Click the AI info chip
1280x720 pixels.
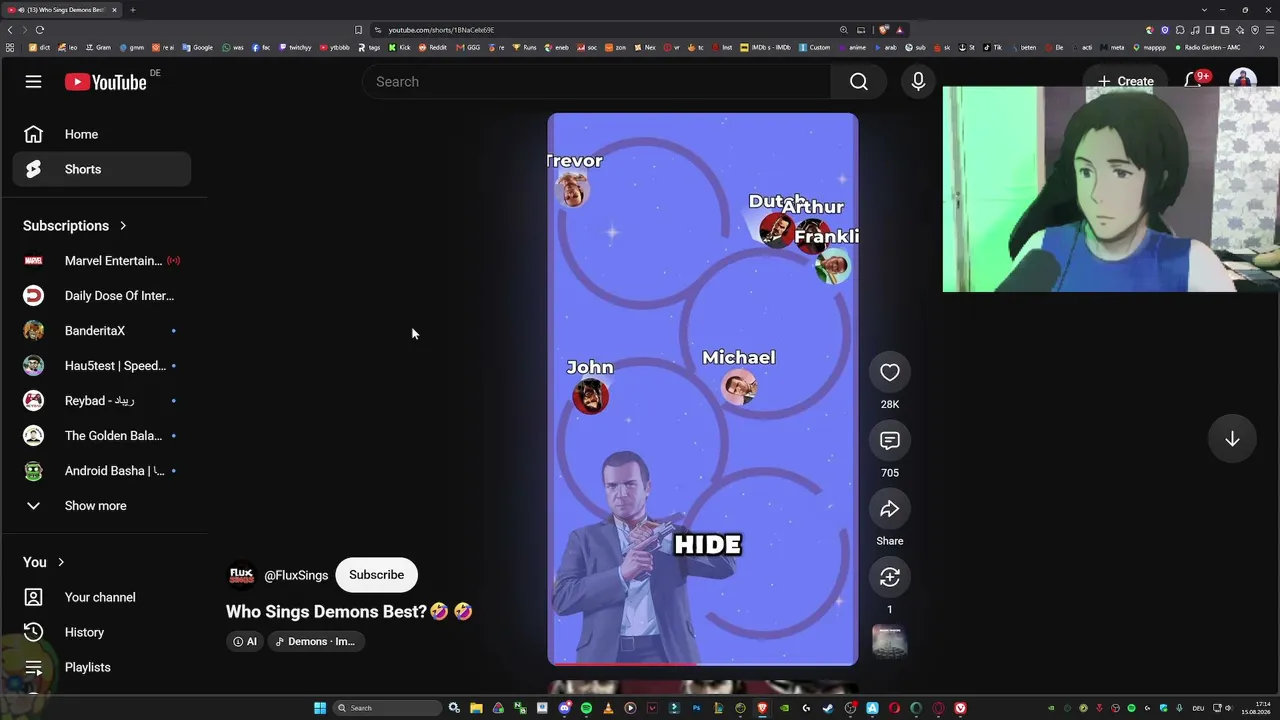245,642
